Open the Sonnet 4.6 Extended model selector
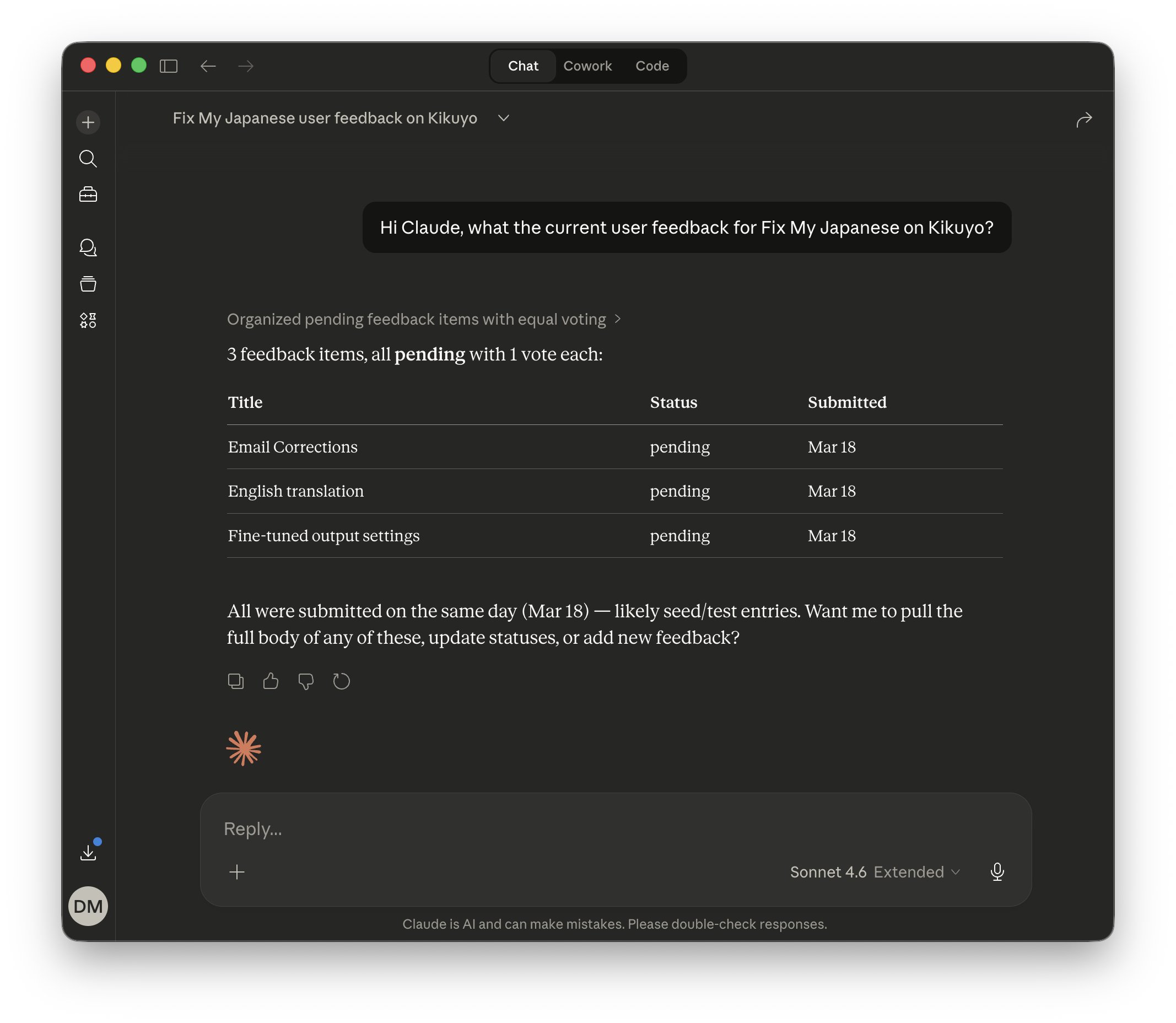The width and height of the screenshot is (1176, 1023). [x=875, y=872]
